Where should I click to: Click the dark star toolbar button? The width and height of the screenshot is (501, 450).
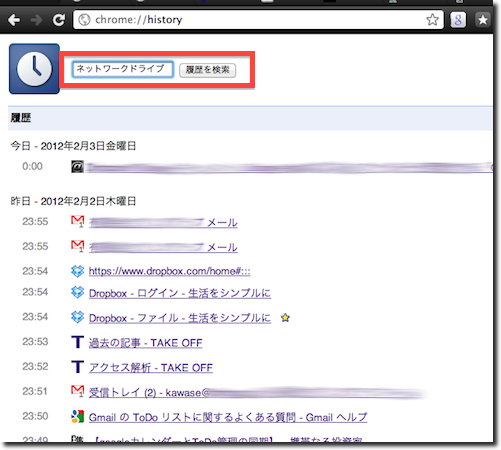coord(483,20)
